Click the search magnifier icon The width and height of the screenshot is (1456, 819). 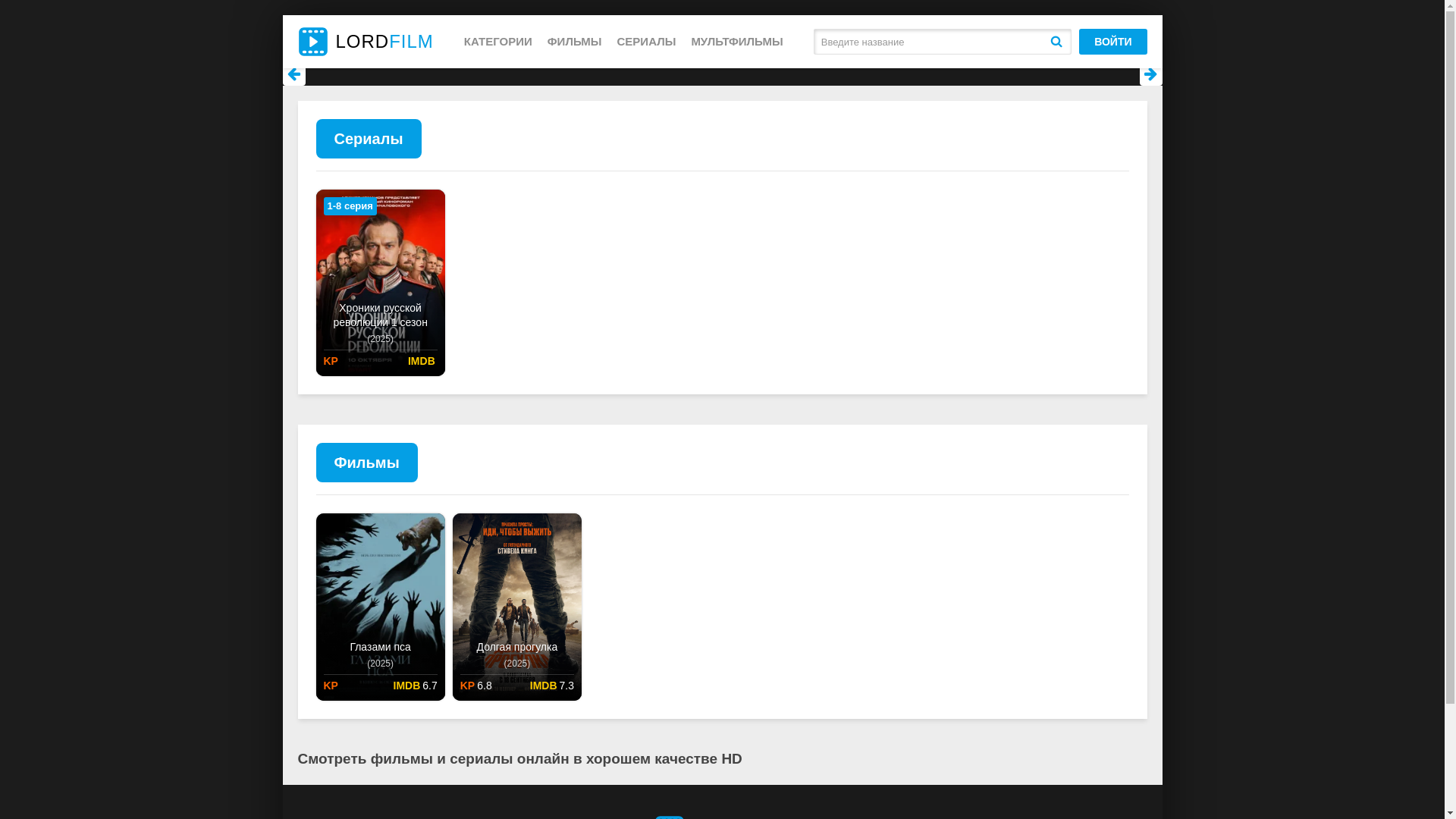coord(1056,42)
